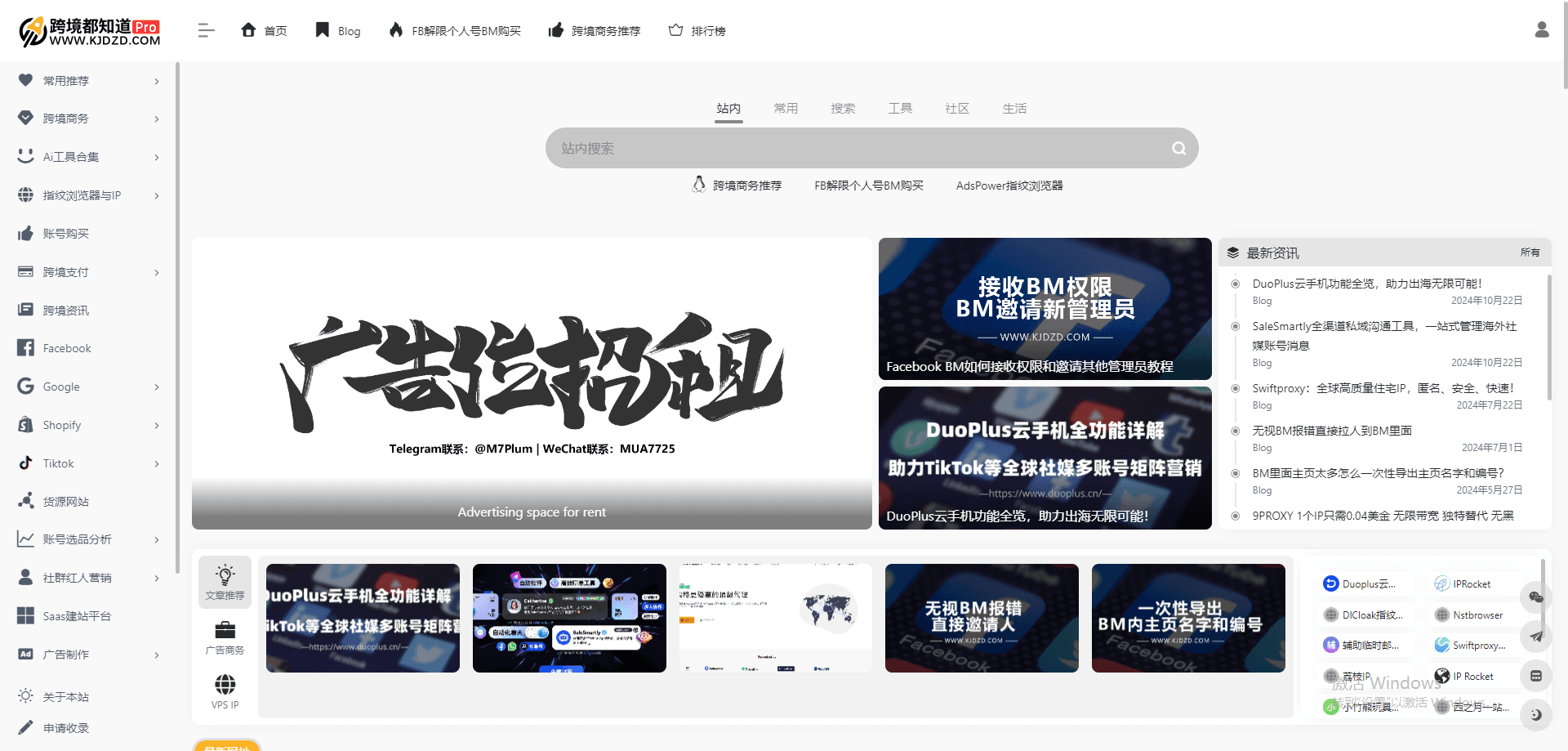Switch to the 常用 search tab

tap(786, 109)
